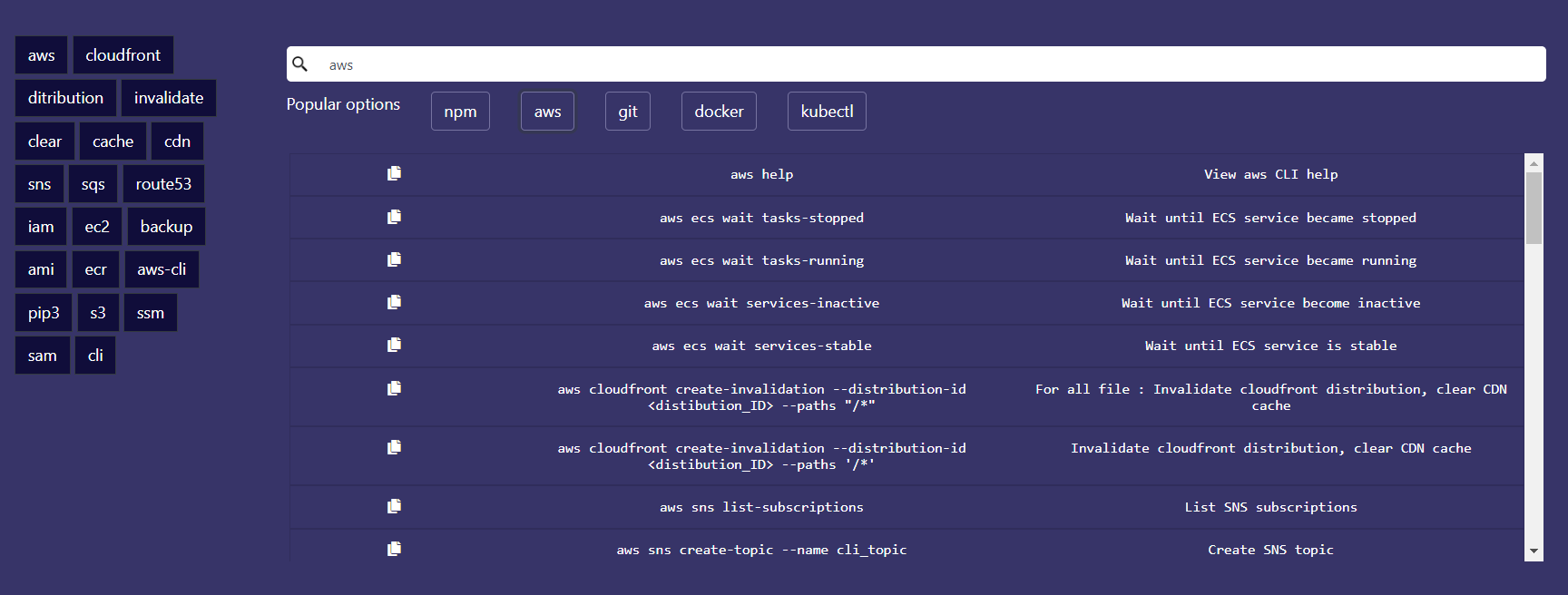
Task: Select the 's3' tag
Action: (x=98, y=313)
